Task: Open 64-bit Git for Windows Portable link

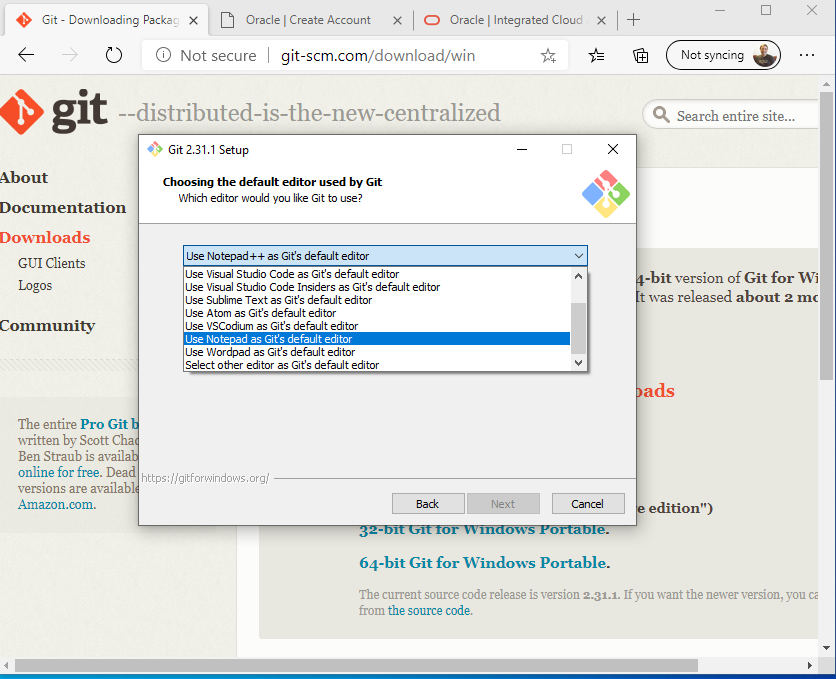Action: coord(483,562)
